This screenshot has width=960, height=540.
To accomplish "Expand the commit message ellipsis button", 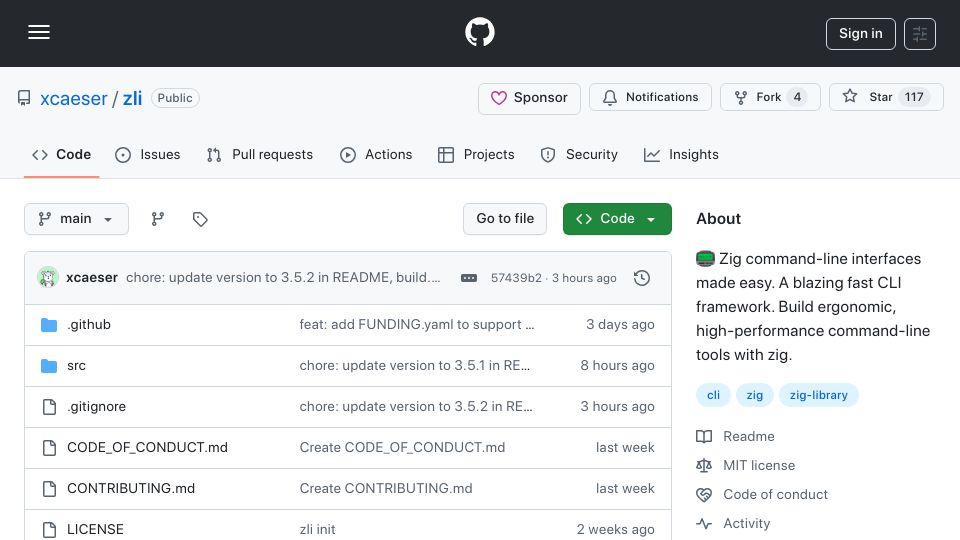I will [469, 278].
